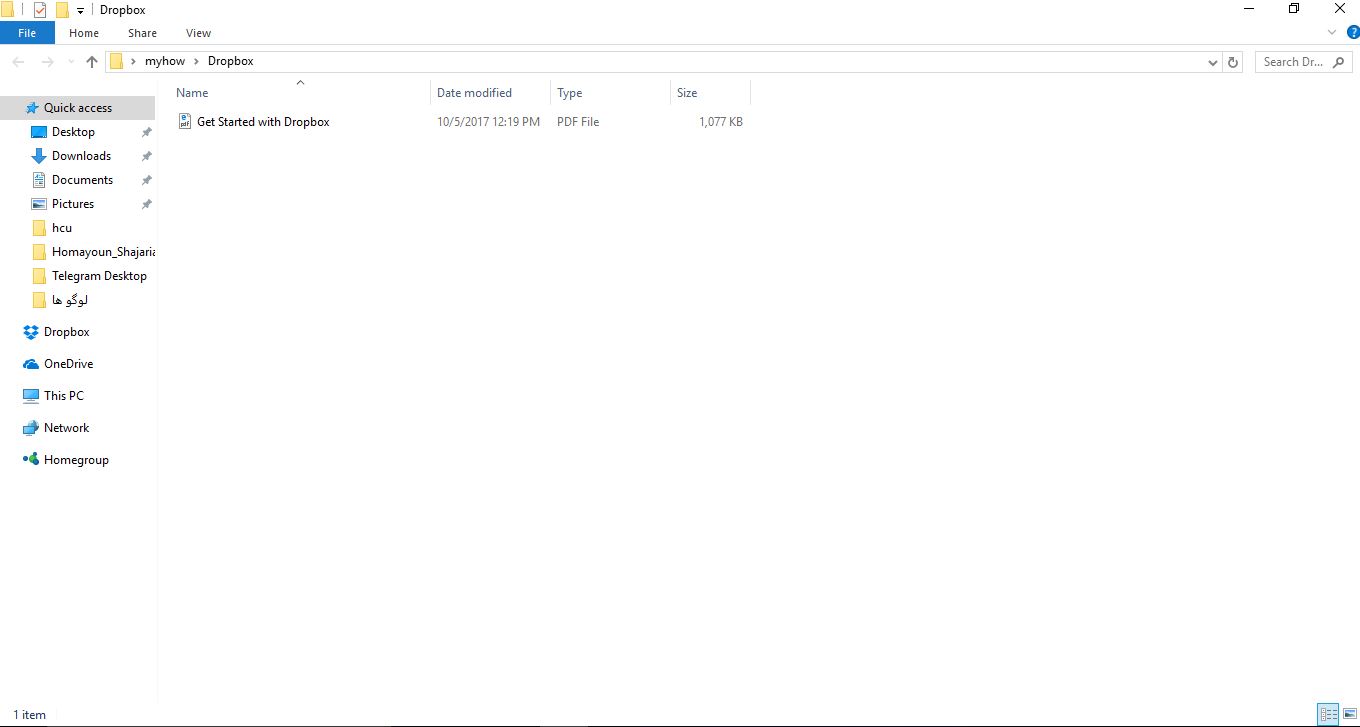Screen dimensions: 1360x727
Task: Click the pin icon beside Pictures
Action: pyautogui.click(x=146, y=204)
